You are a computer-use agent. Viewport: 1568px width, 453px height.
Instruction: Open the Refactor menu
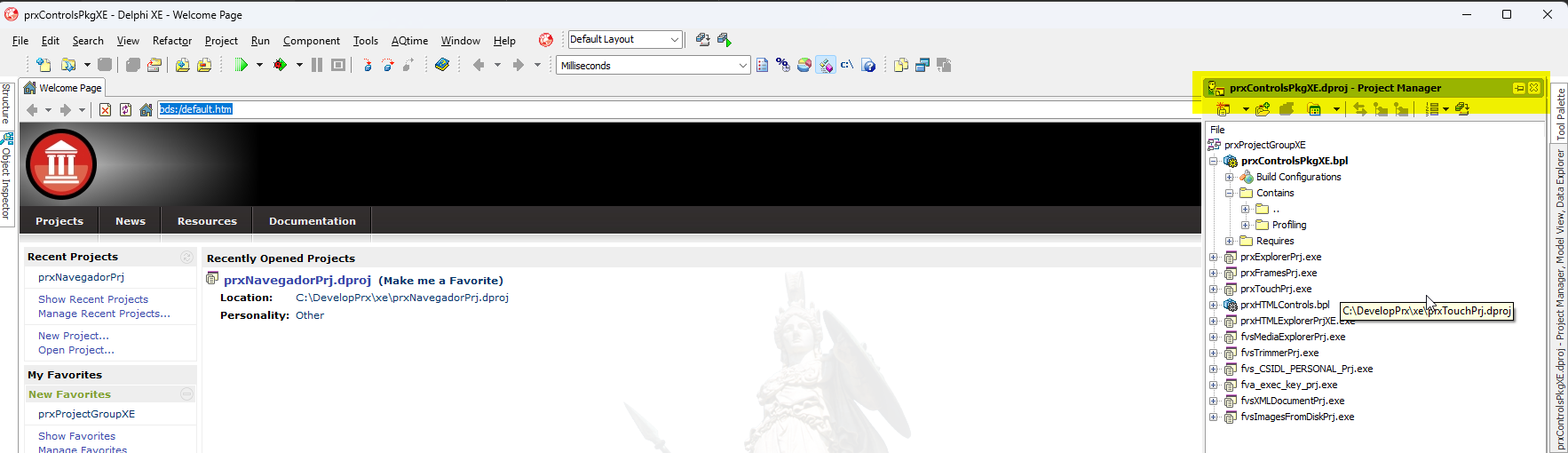pos(171,41)
